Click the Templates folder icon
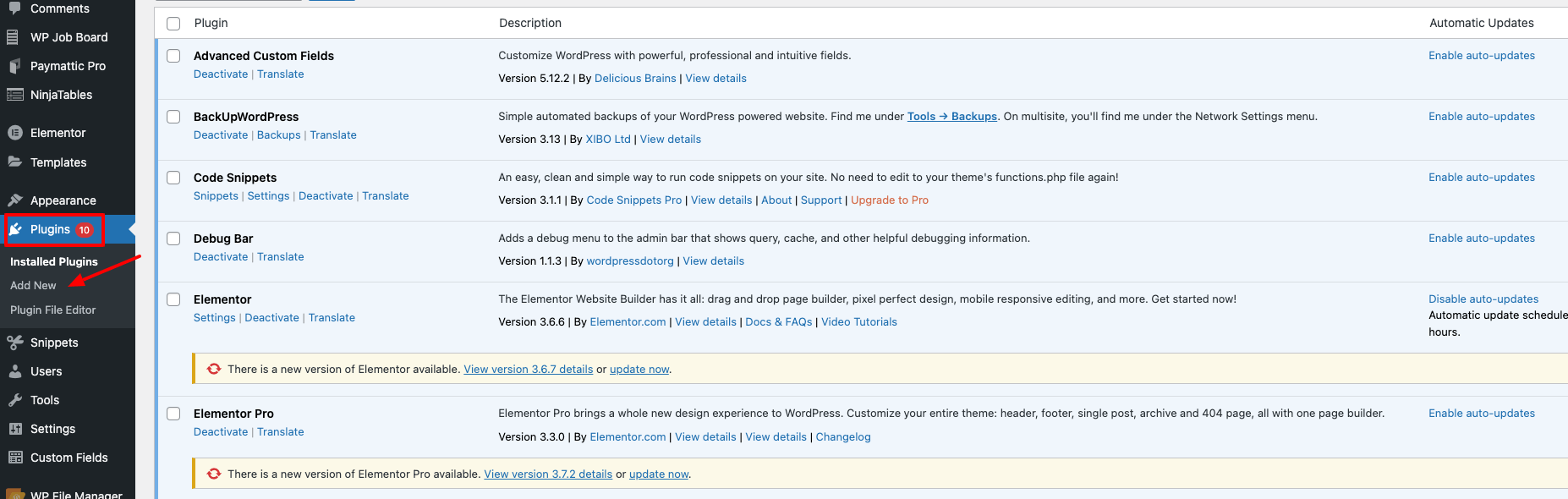 pyautogui.click(x=14, y=162)
